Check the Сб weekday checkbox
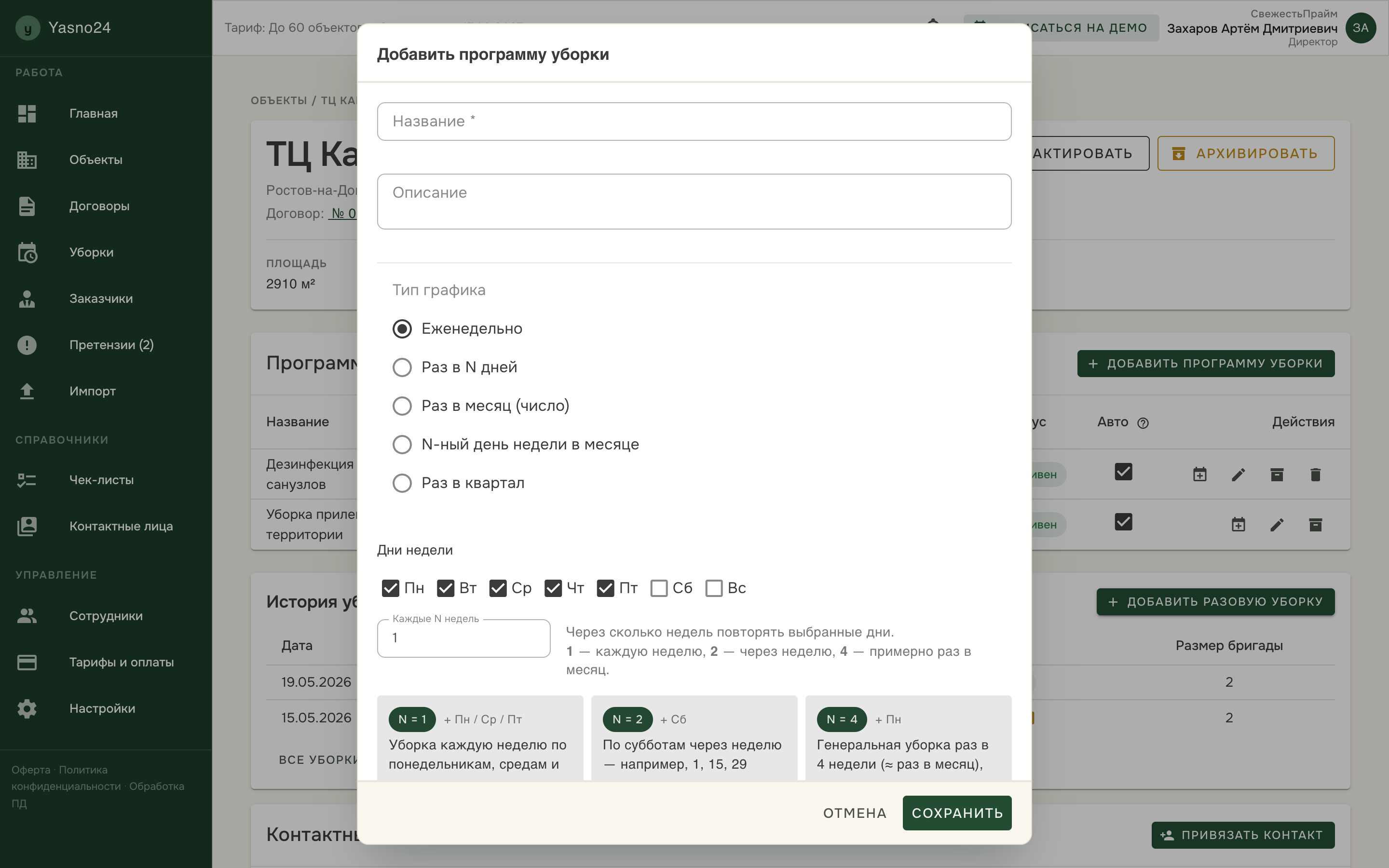This screenshot has height=868, width=1389. [x=659, y=588]
